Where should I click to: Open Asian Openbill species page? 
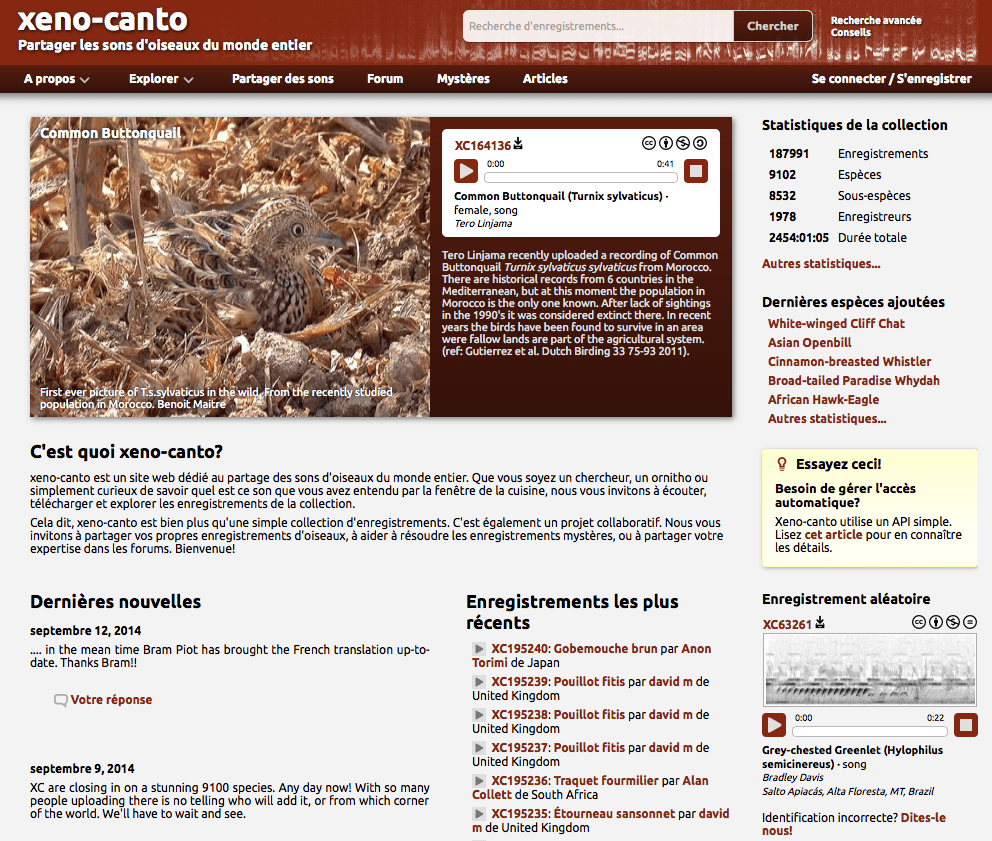pyautogui.click(x=810, y=342)
